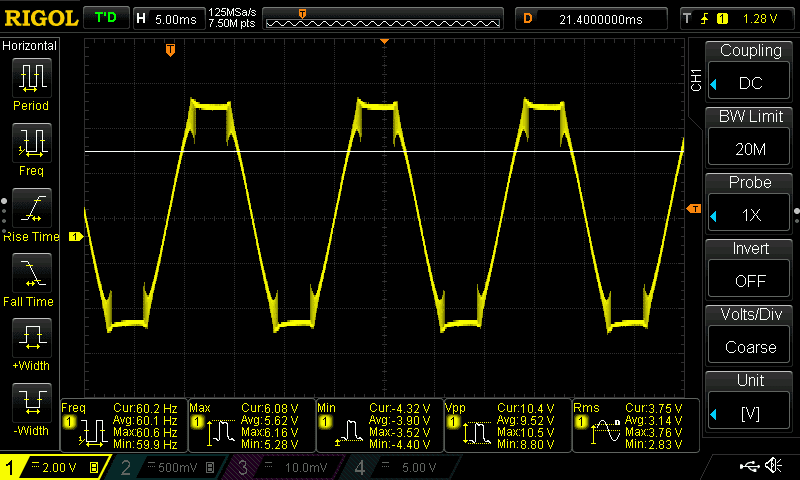The width and height of the screenshot is (800, 480).
Task: Select the channel 3 tab at 10.0mV
Action: click(282, 467)
